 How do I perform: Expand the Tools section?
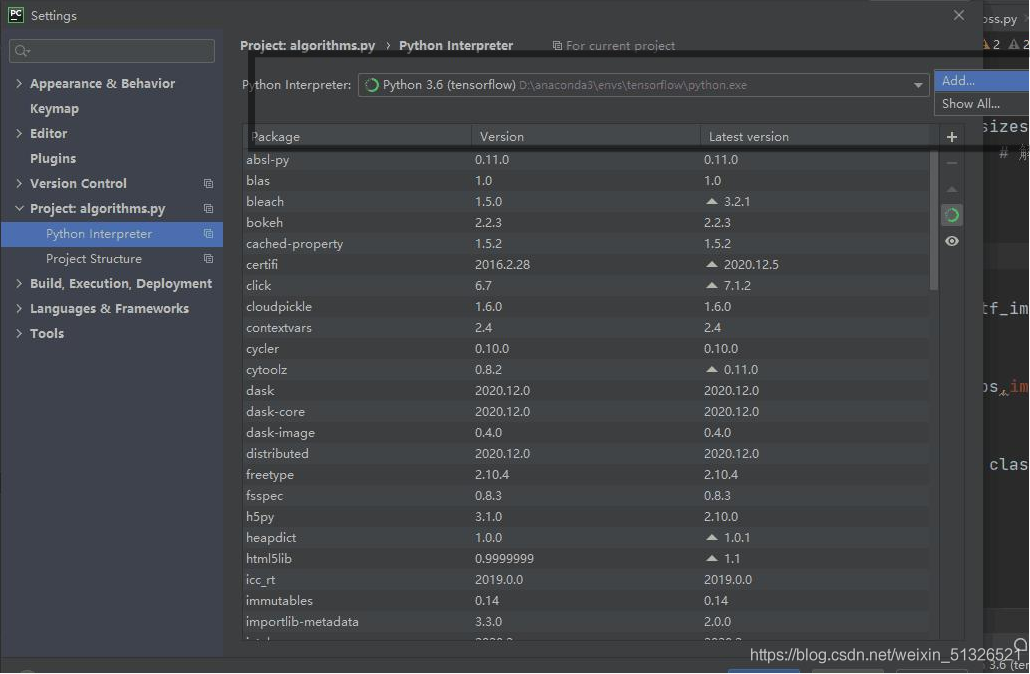coord(18,333)
